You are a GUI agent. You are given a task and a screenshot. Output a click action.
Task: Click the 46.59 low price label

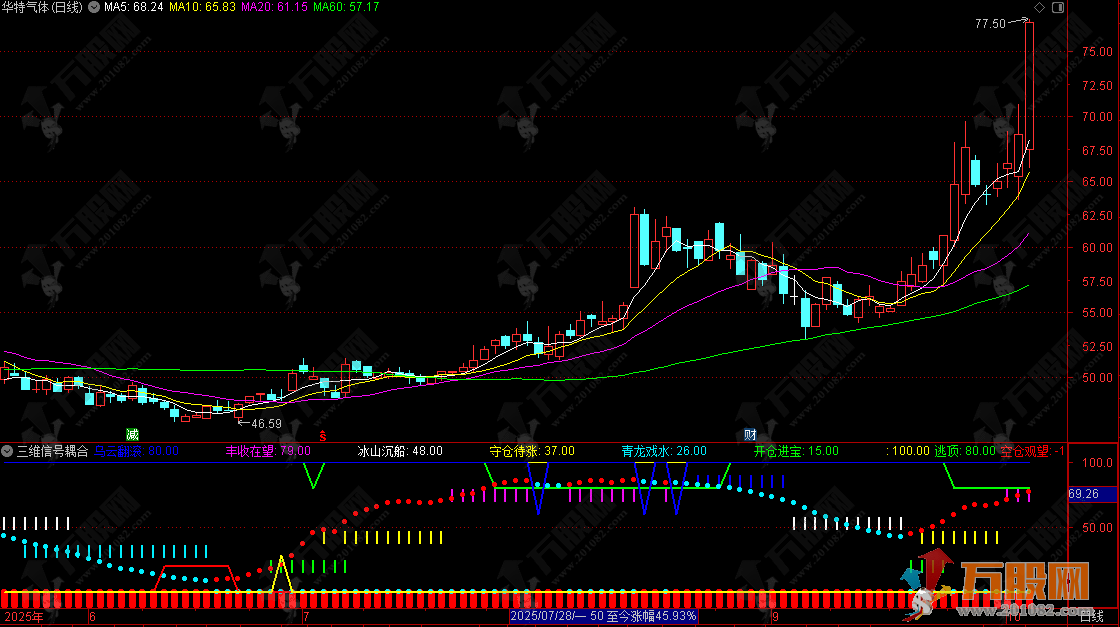tap(265, 423)
